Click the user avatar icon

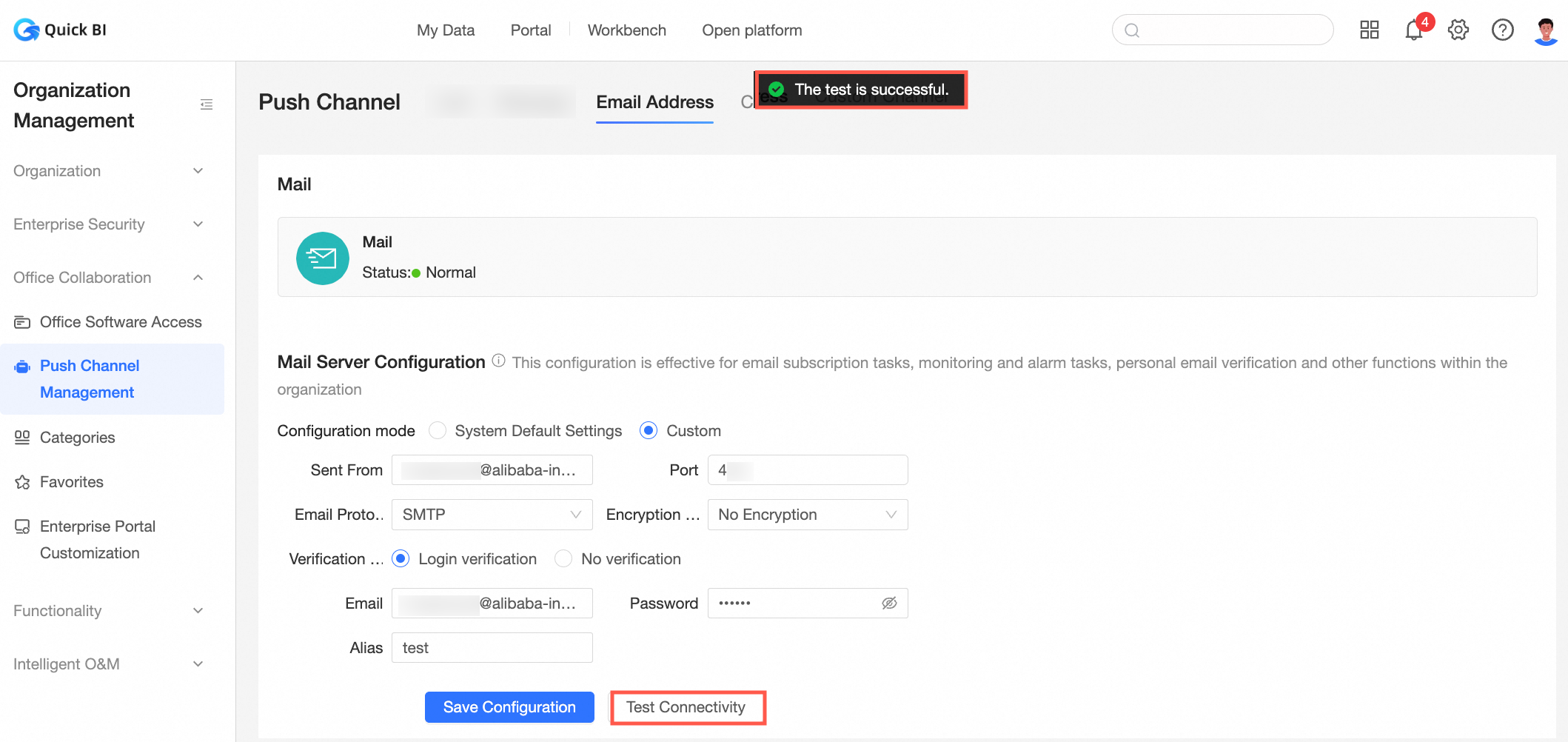pos(1546,30)
